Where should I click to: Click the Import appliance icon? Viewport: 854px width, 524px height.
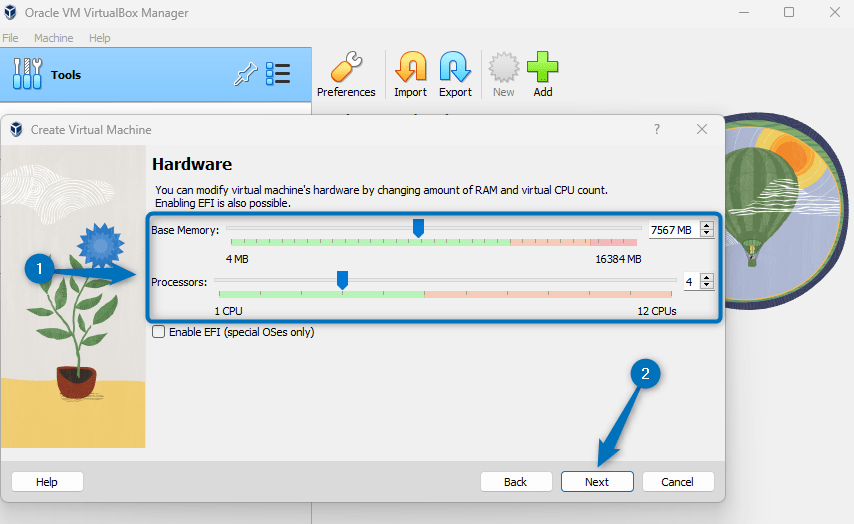pyautogui.click(x=411, y=75)
